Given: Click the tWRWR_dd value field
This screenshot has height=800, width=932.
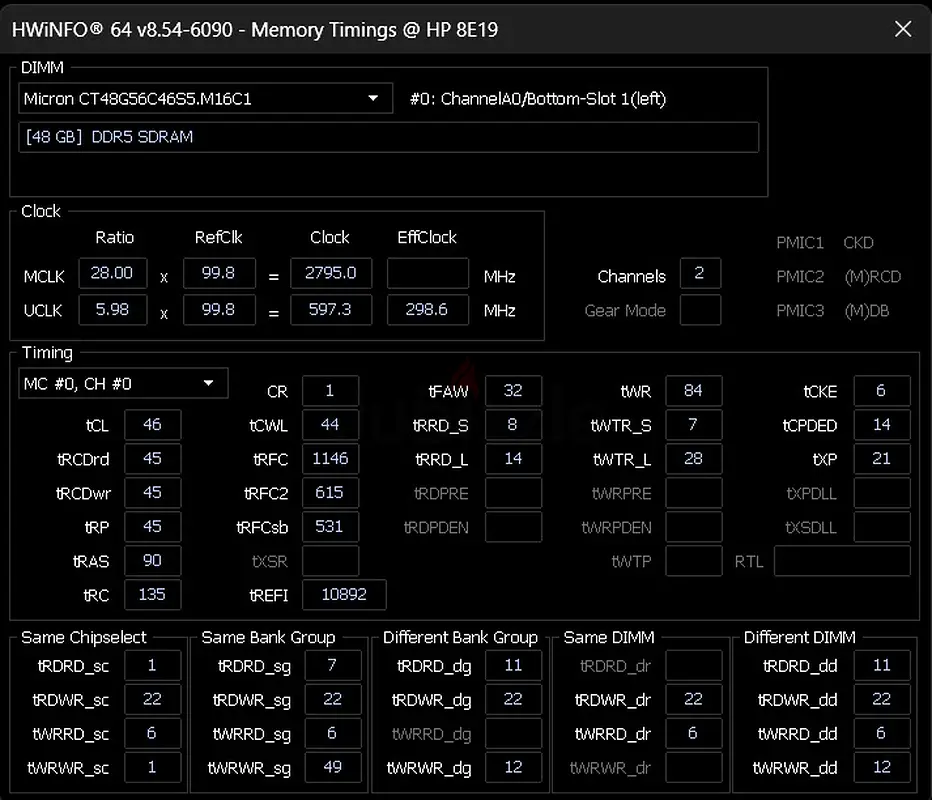Looking at the screenshot, I should tap(882, 767).
